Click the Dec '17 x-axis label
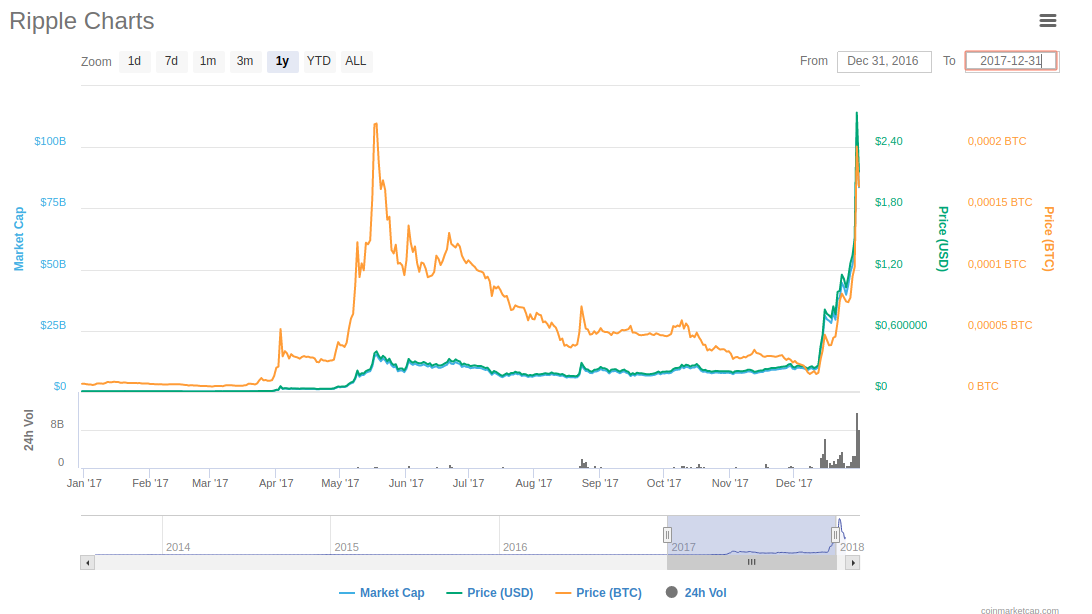 794,483
